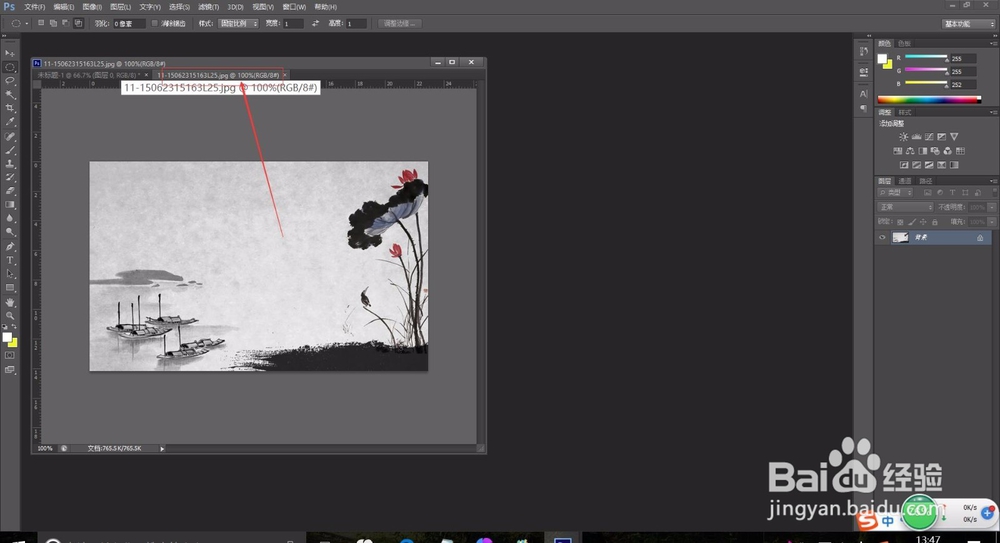
Task: Click the R channel red slider
Action: click(926, 58)
